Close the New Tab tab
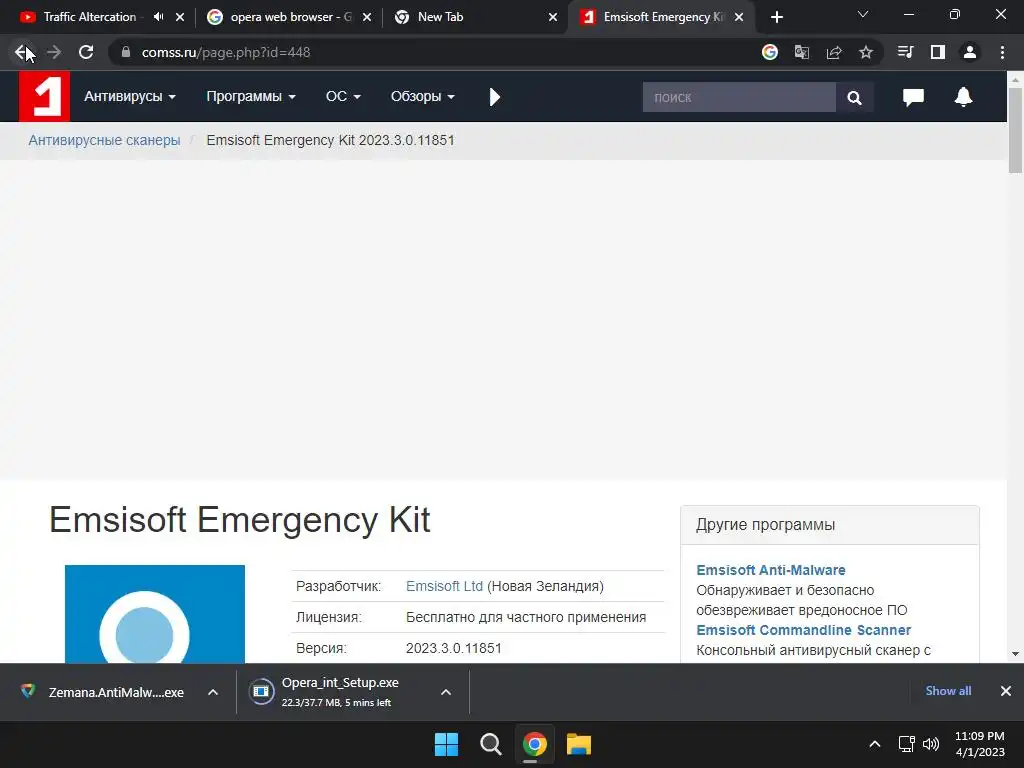This screenshot has width=1024, height=768. point(553,17)
